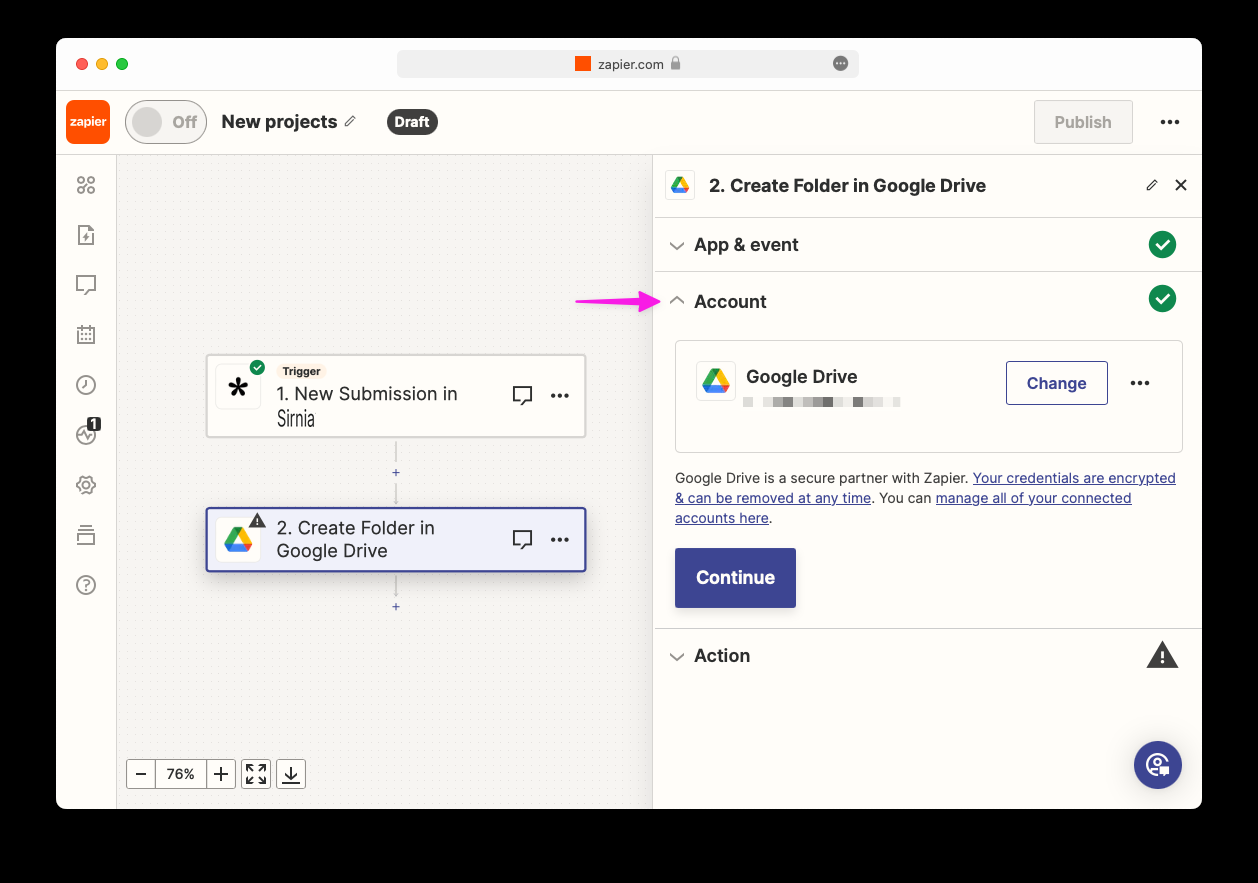The width and height of the screenshot is (1258, 883).
Task: Open the support chat bubble
Action: (x=1158, y=765)
